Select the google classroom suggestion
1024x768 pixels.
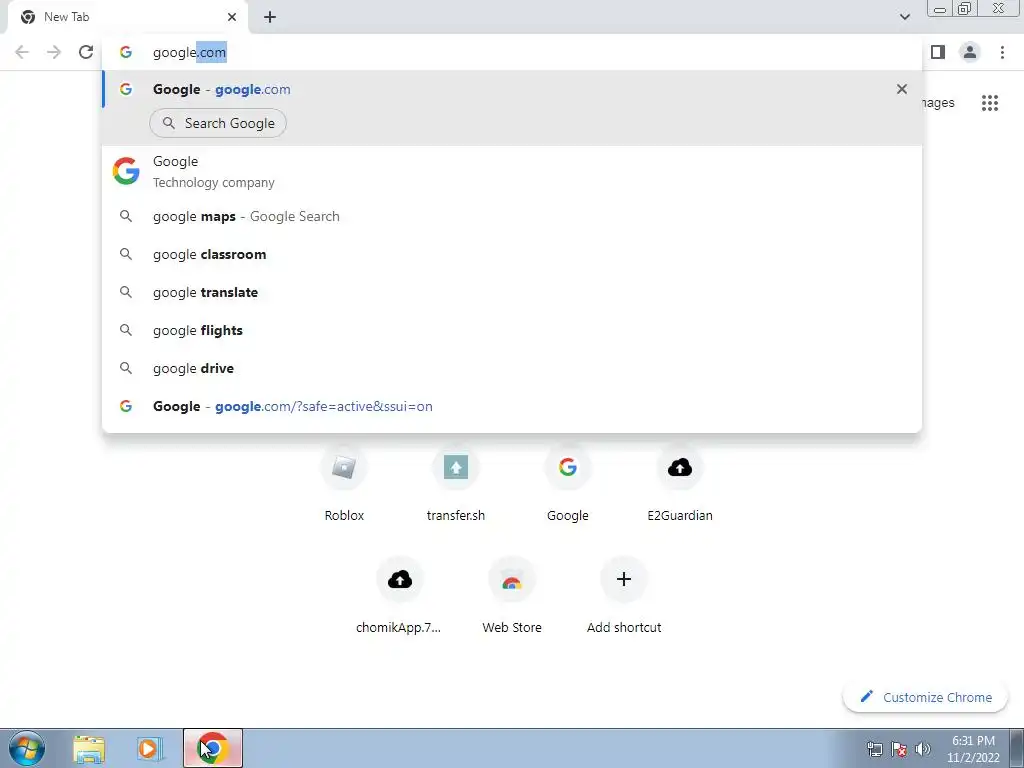coord(512,254)
